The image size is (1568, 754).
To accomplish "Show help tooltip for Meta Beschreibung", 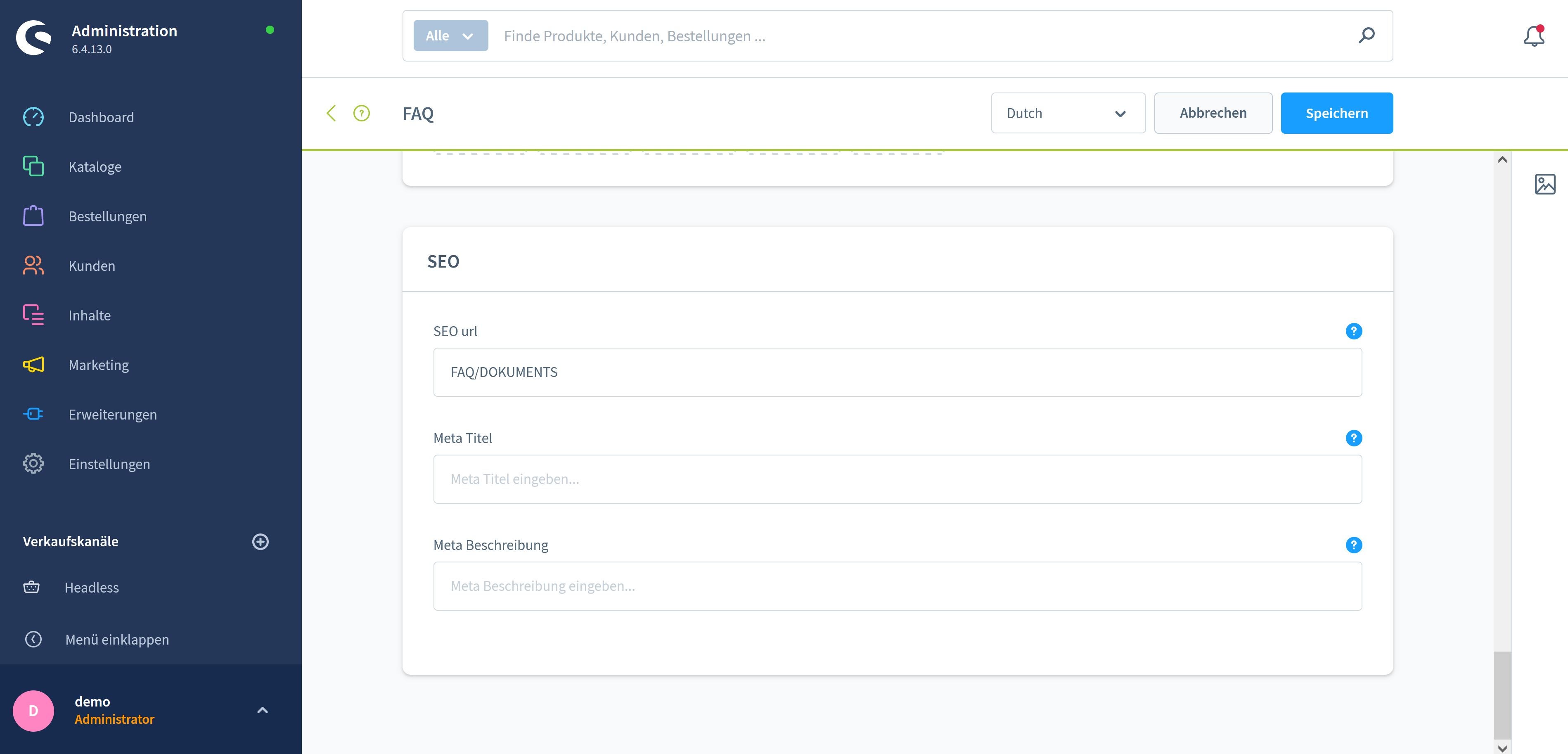I will [x=1354, y=545].
